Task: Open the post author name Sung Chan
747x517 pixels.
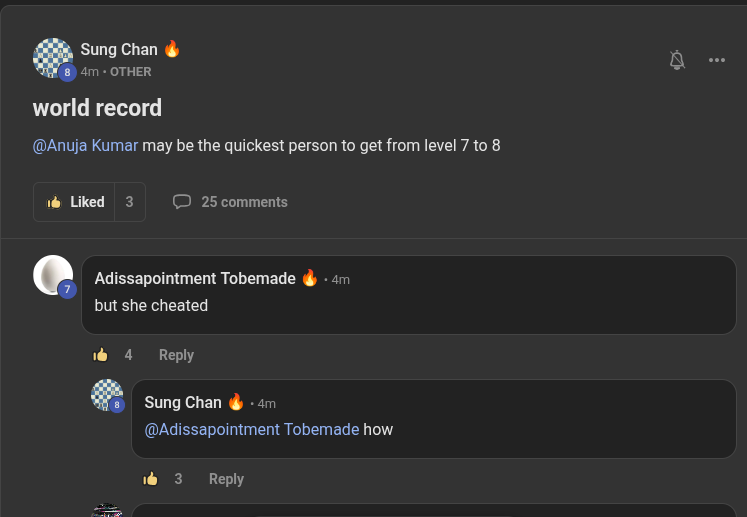Action: click(x=119, y=49)
